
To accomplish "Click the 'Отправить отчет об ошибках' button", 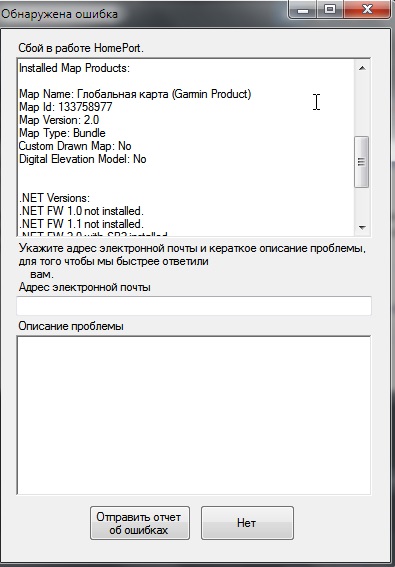I will [x=140, y=523].
